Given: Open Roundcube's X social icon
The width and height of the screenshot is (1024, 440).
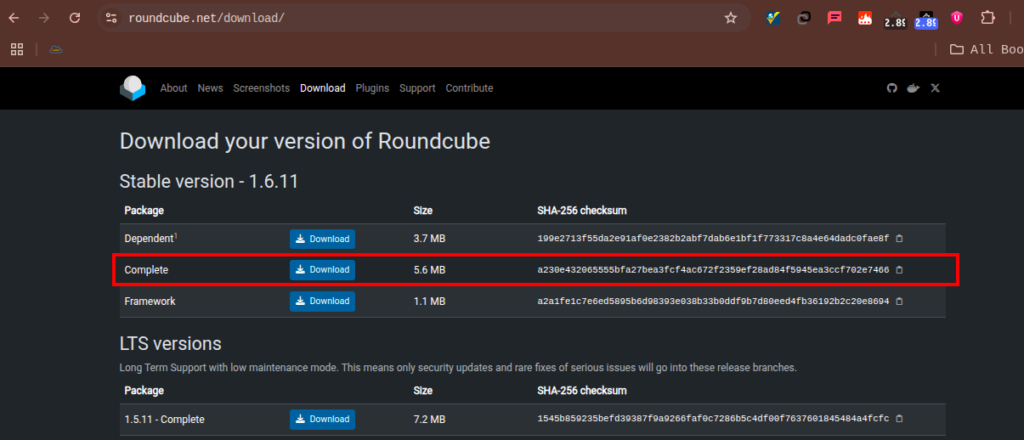Looking at the screenshot, I should 935,88.
